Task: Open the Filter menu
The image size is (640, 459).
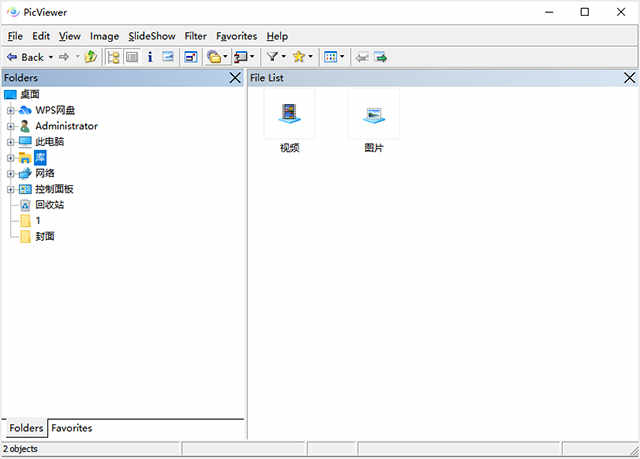Action: [x=196, y=36]
